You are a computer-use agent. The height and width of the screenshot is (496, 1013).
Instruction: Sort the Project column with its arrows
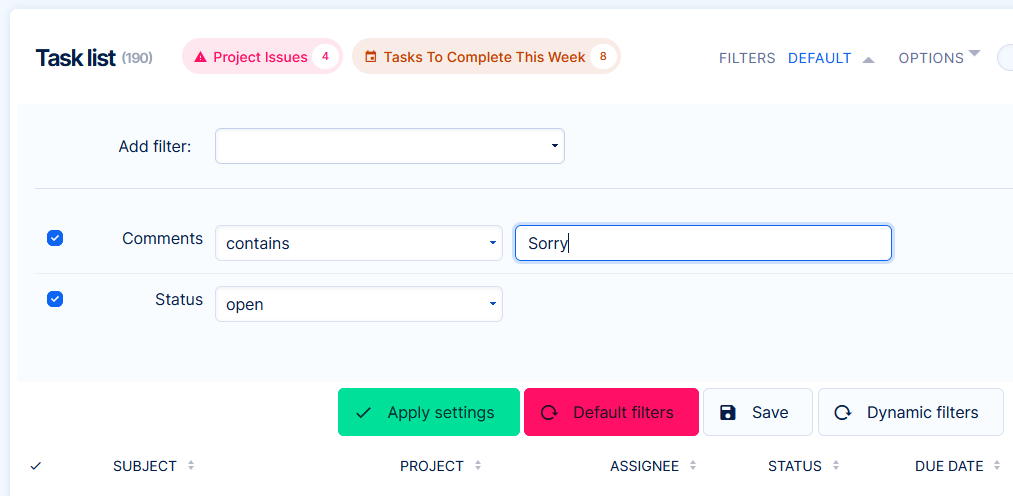pyautogui.click(x=478, y=466)
